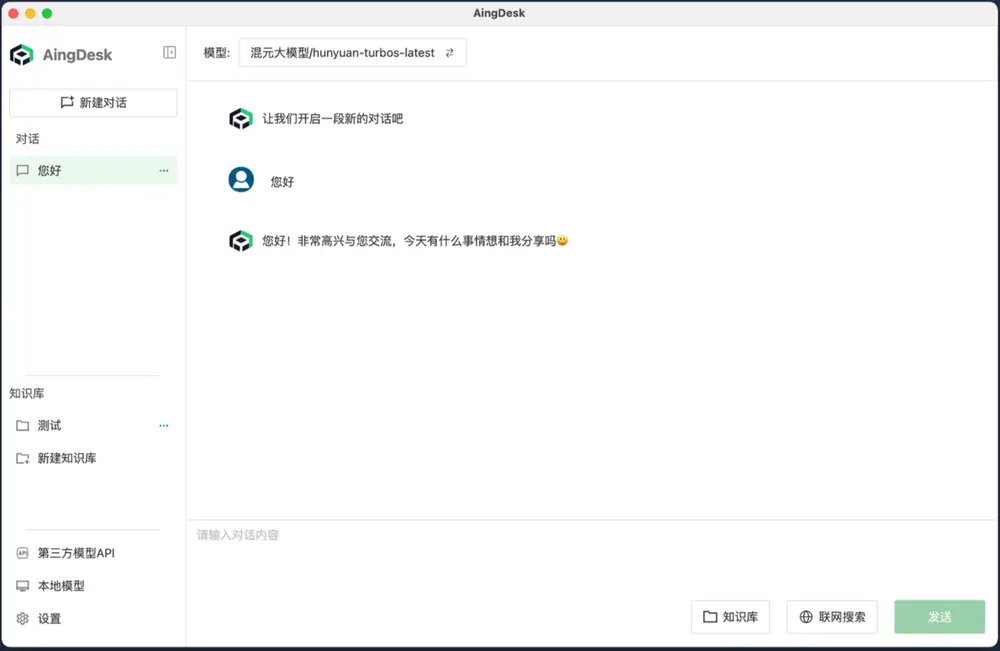
Task: Collapse the sidebar panel
Action: pyautogui.click(x=170, y=53)
